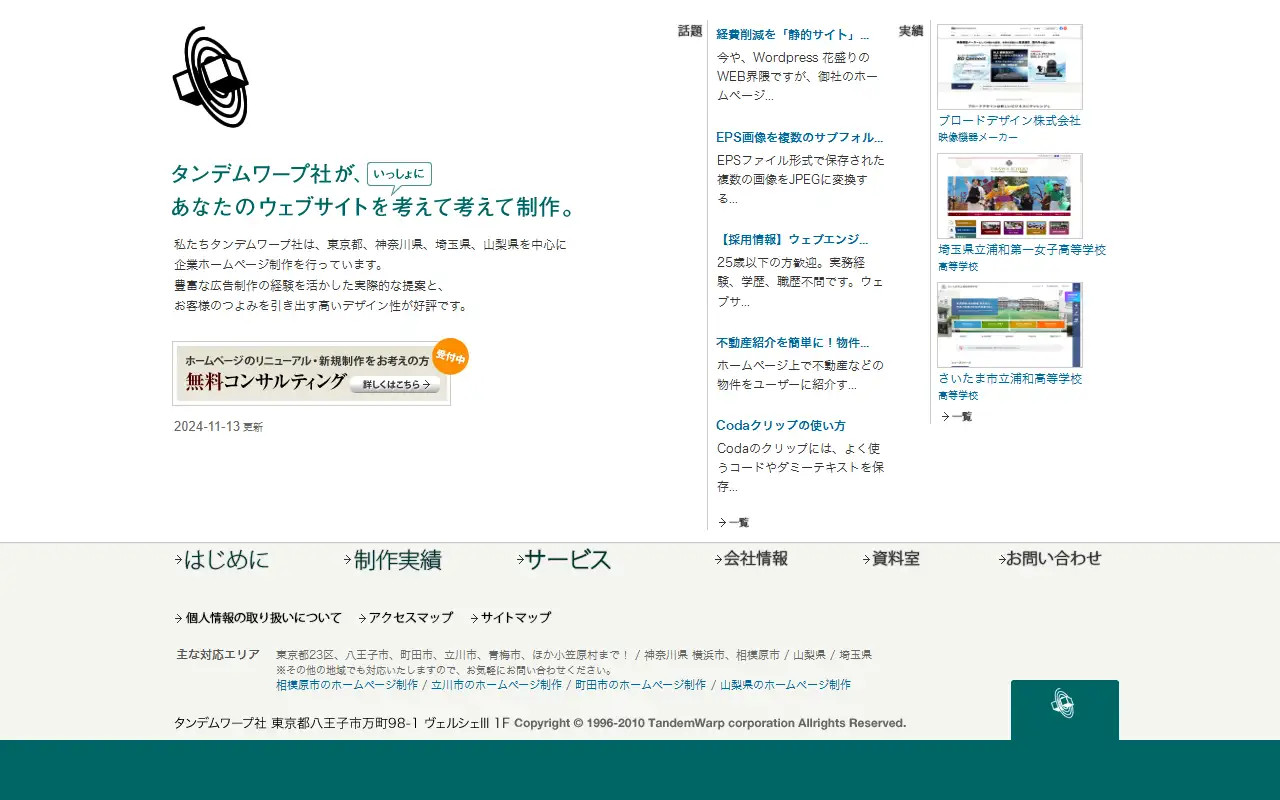Open 町田市のホームページ制作 link
1280x800 pixels.
641,685
